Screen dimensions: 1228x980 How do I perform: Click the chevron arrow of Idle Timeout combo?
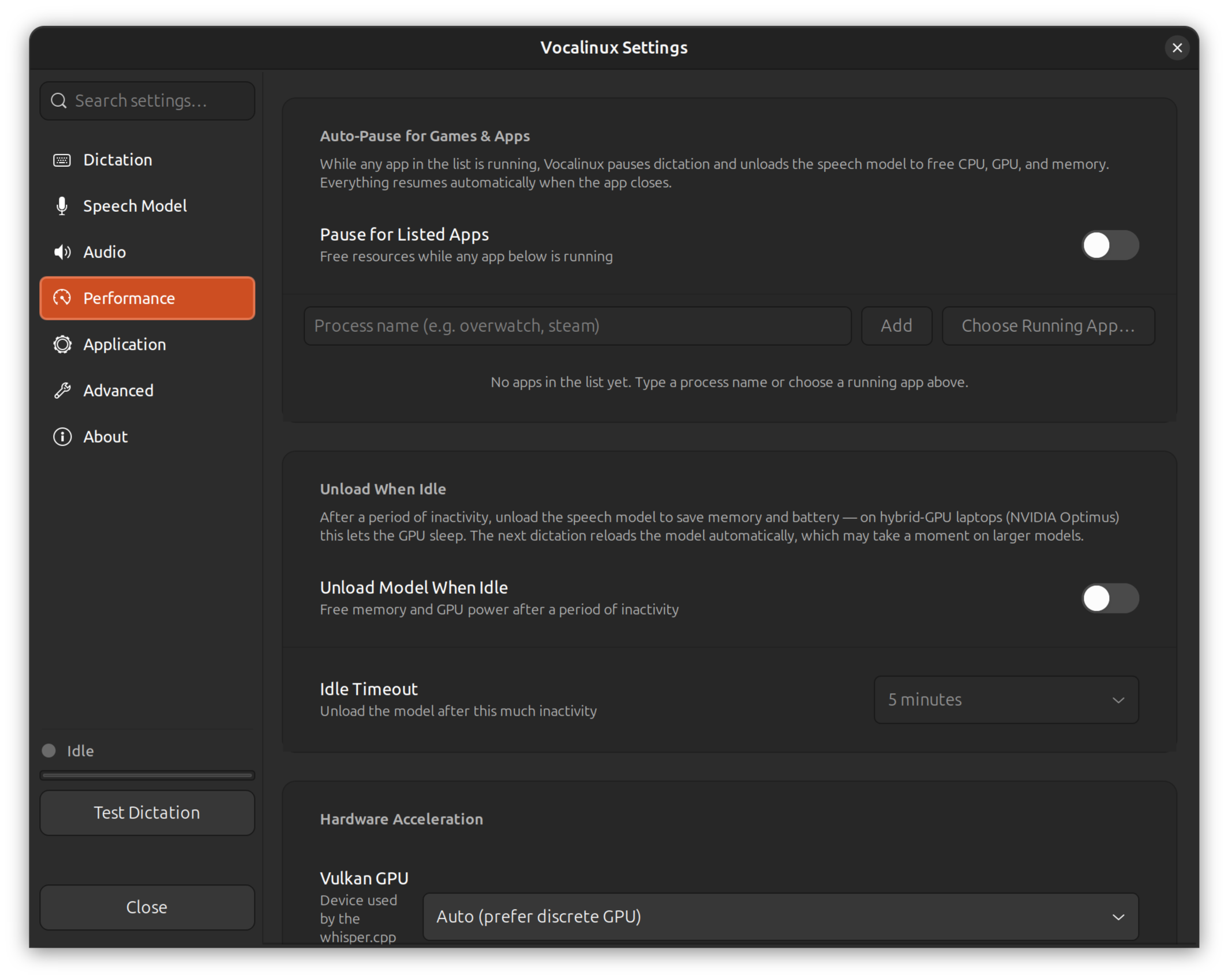[x=1118, y=700]
